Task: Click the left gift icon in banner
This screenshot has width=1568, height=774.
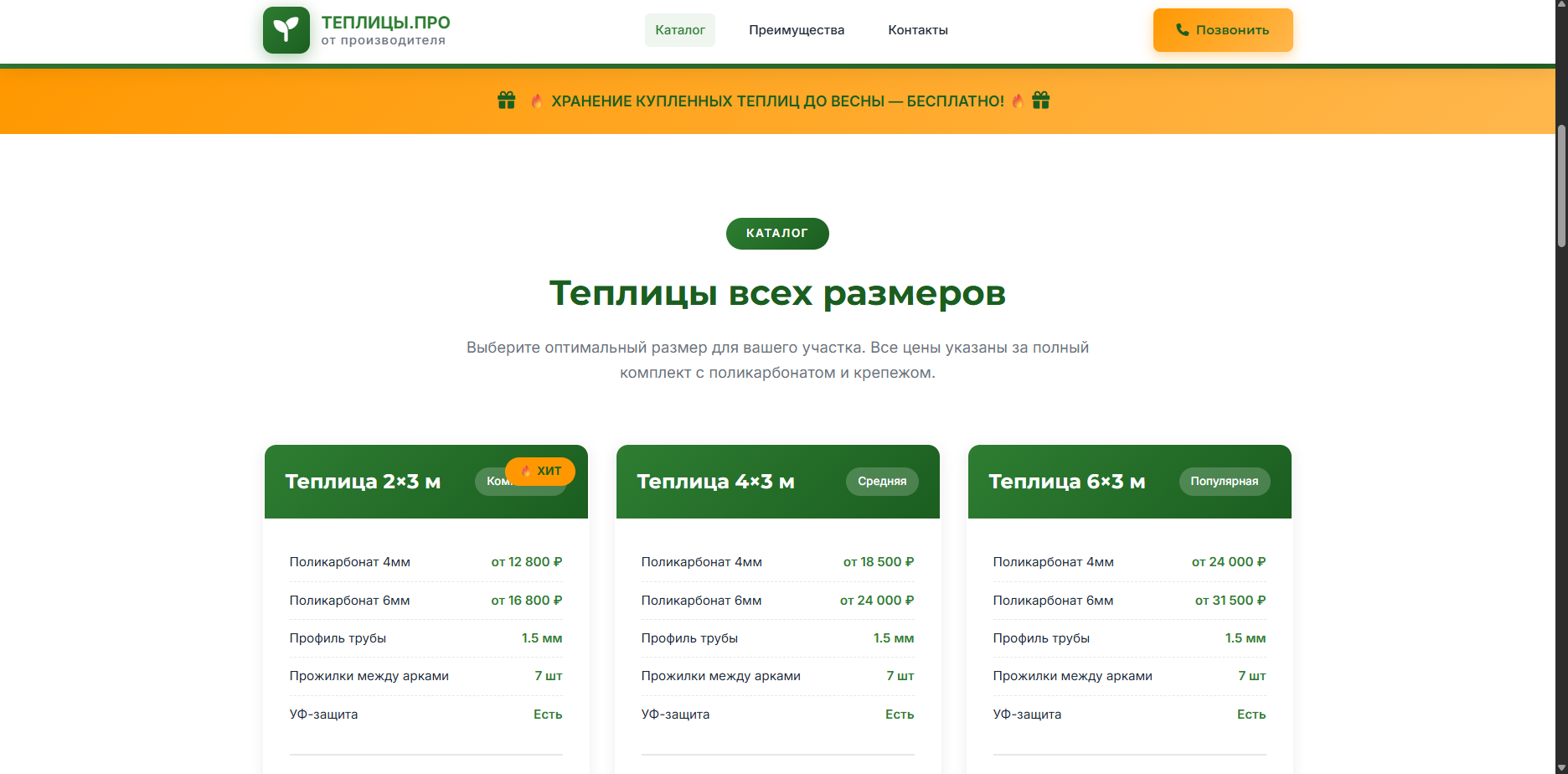Action: click(x=507, y=101)
